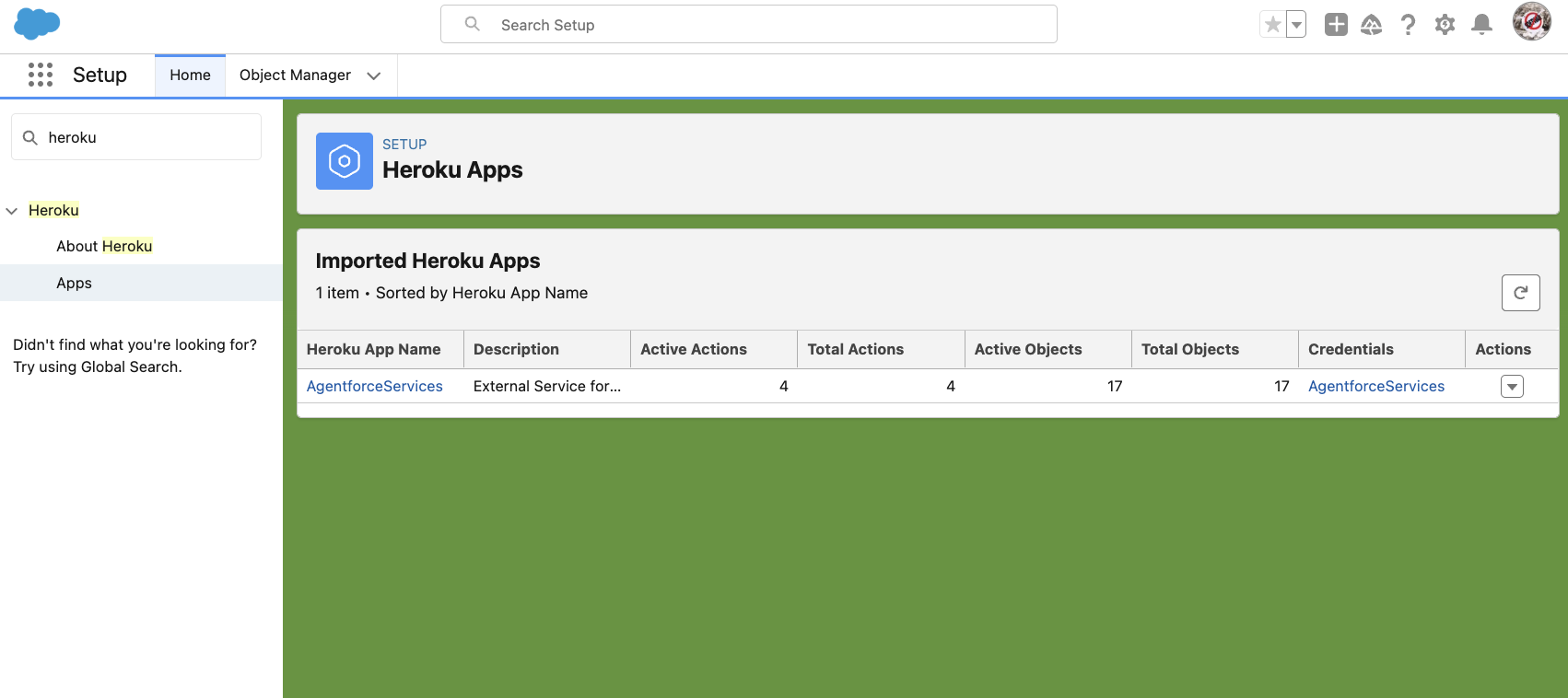The image size is (1568, 698).
Task: Open the AgentforceServices credentials link
Action: (1376, 386)
